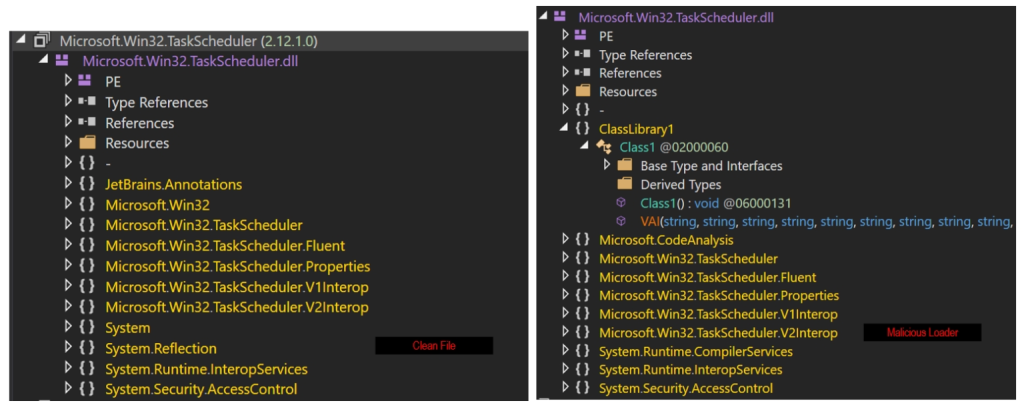Collapse ClassLibrary1 namespace in malicious loader
The image size is (1024, 403).
pos(564,129)
